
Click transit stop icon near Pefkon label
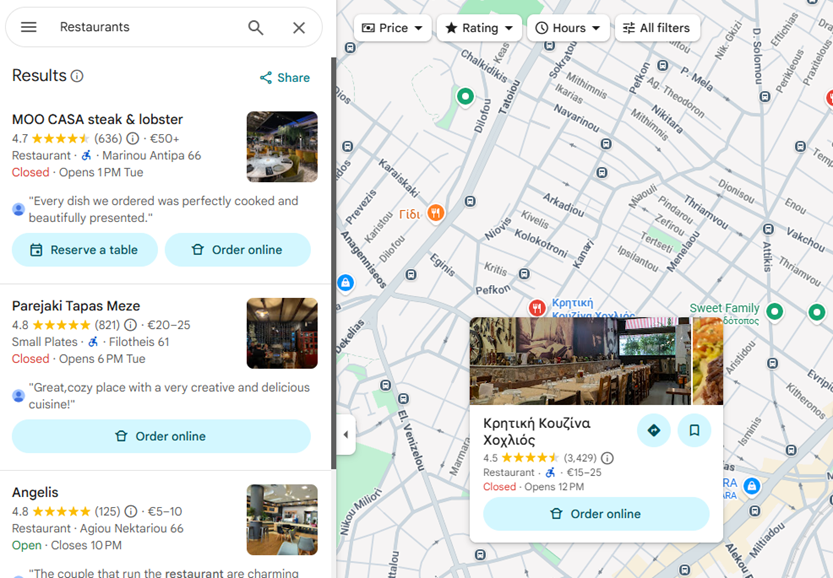524,274
